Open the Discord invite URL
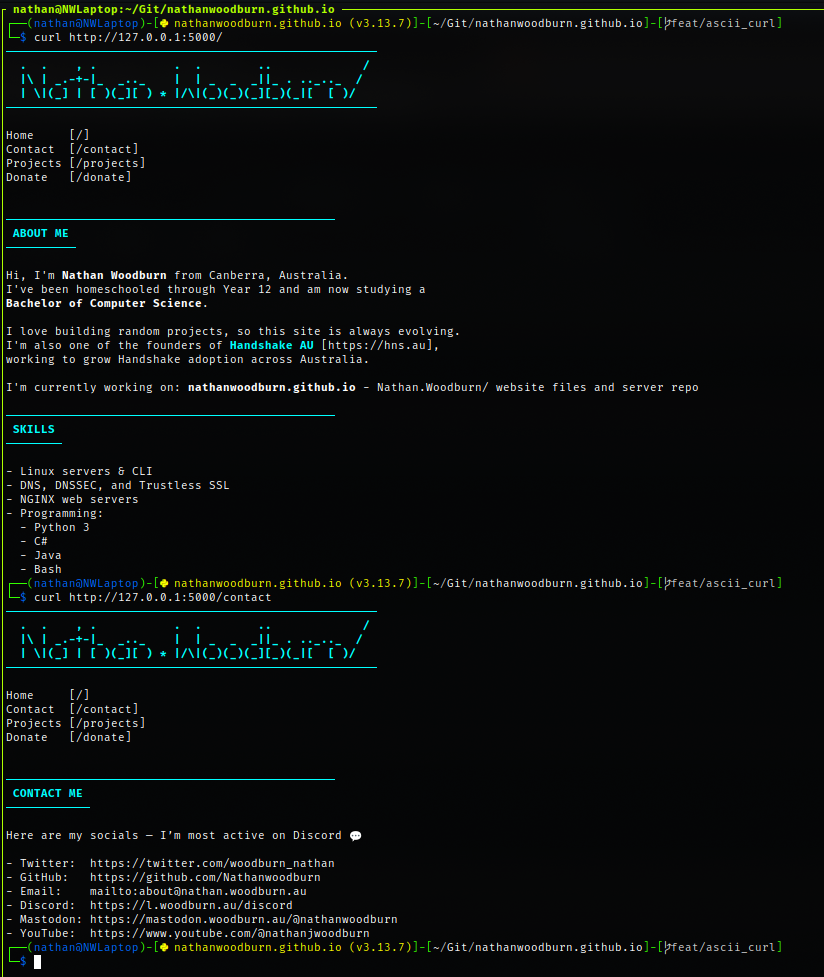 pyautogui.click(x=191, y=905)
